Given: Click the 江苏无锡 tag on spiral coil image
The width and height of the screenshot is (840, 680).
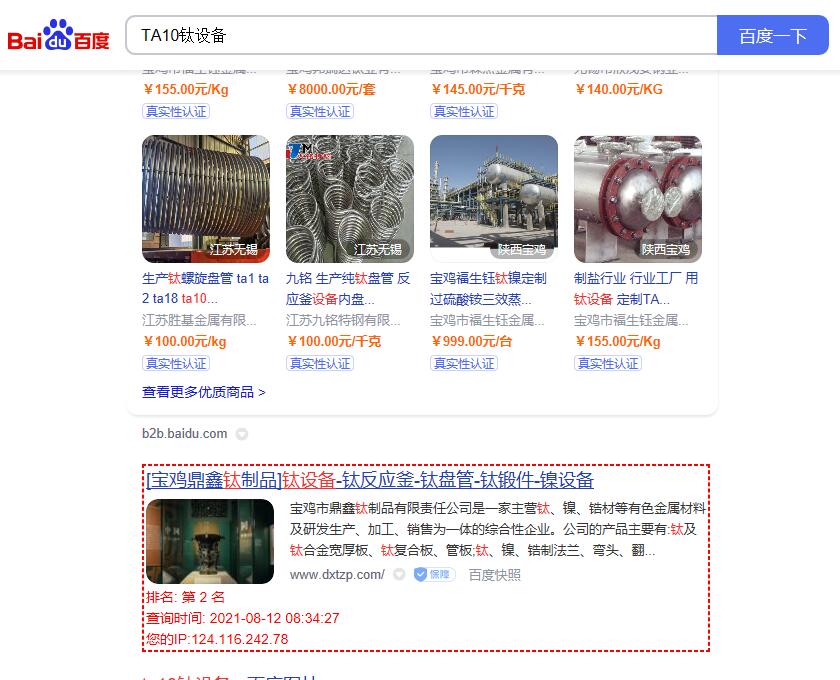Looking at the screenshot, I should click(234, 249).
